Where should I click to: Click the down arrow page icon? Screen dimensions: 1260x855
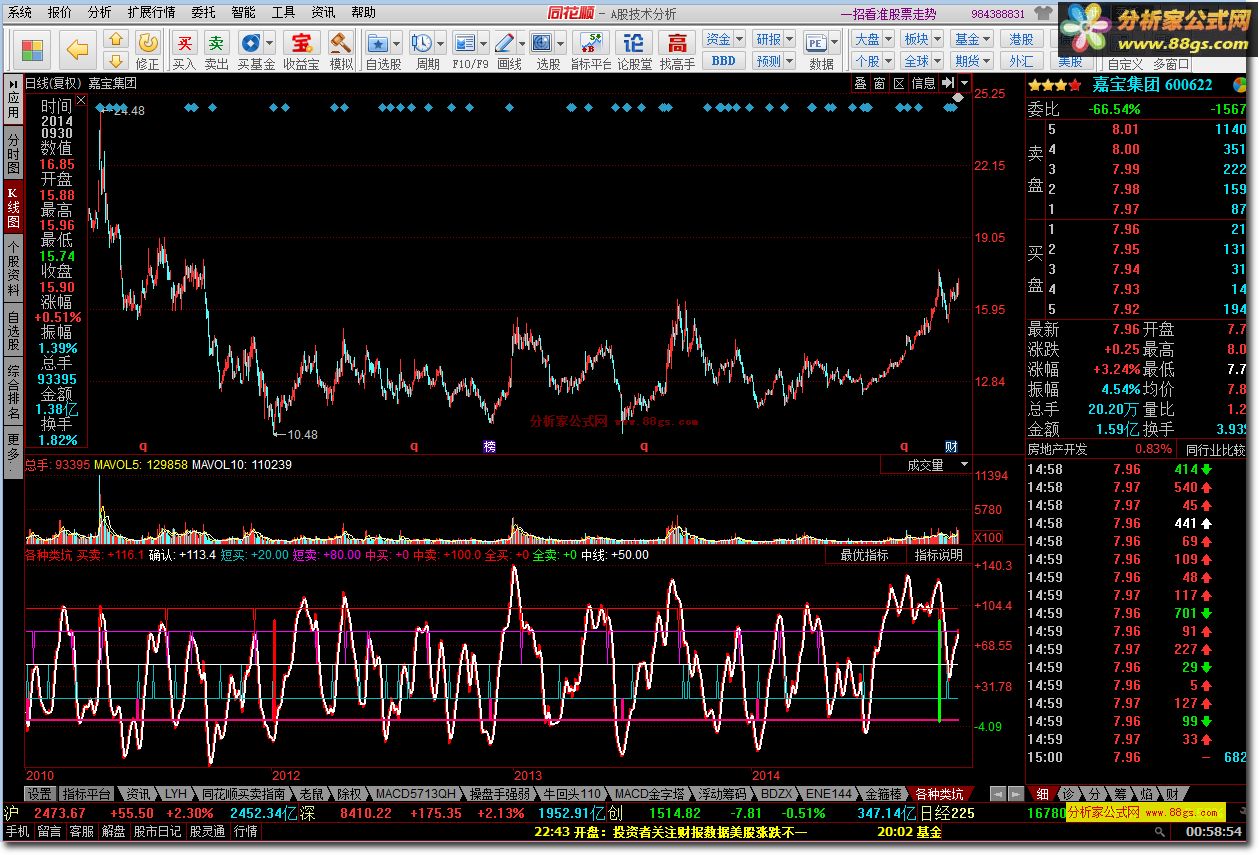[116, 60]
